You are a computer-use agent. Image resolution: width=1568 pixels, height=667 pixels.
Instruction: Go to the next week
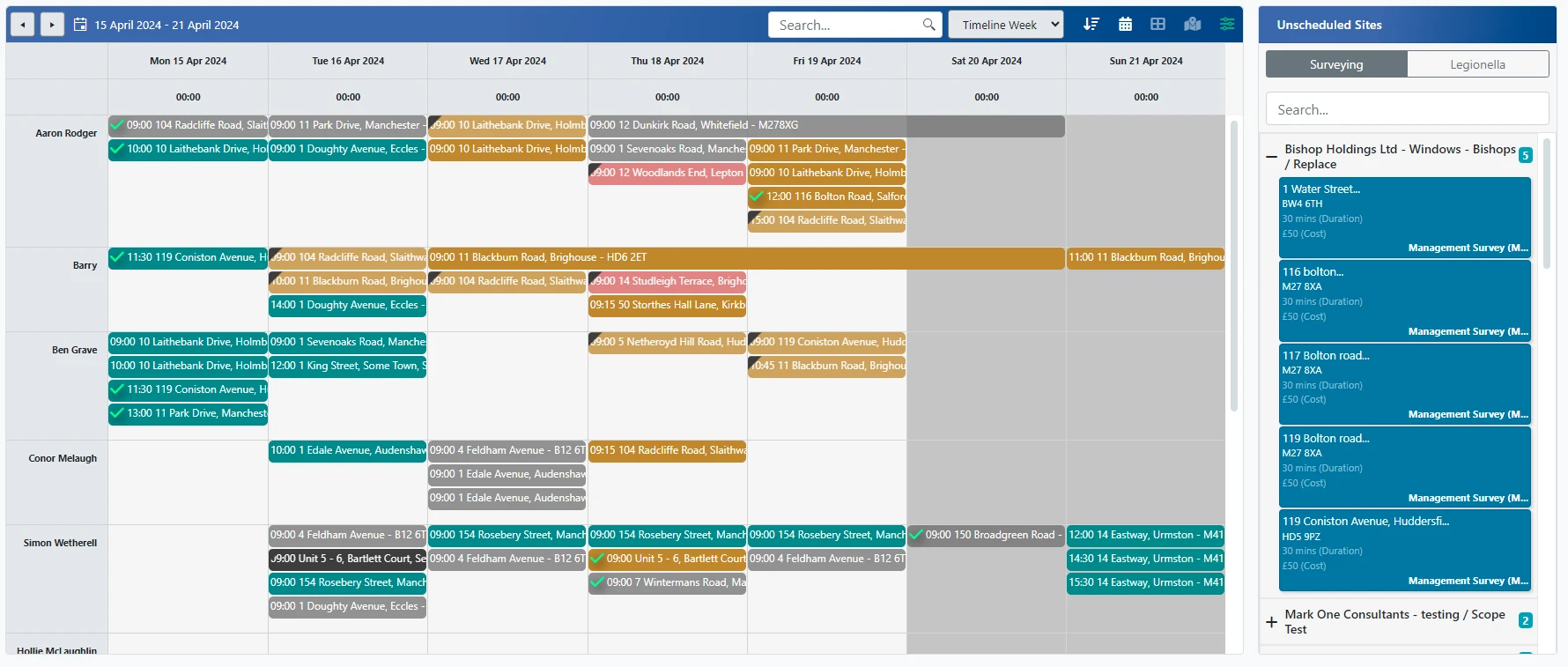[52, 25]
